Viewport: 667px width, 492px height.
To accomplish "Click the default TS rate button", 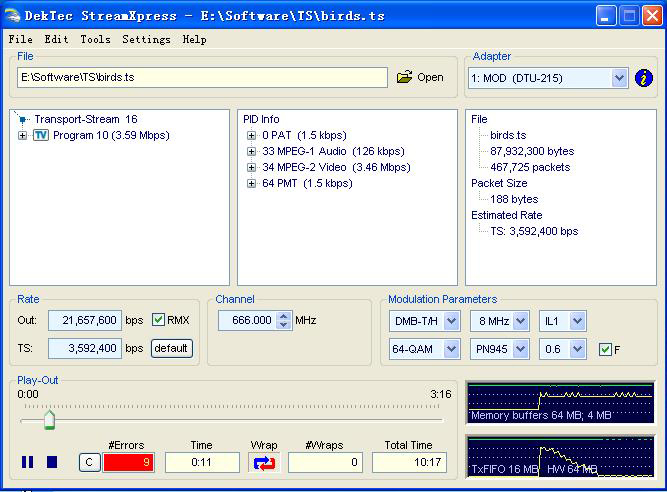I will (x=172, y=349).
